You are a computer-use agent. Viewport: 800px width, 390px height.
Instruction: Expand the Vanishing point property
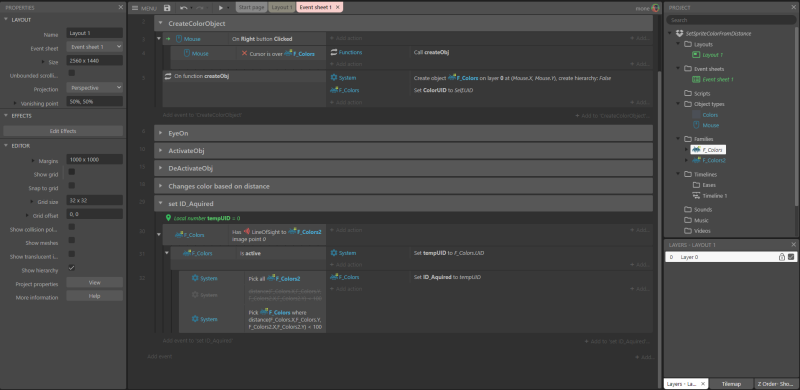15,103
